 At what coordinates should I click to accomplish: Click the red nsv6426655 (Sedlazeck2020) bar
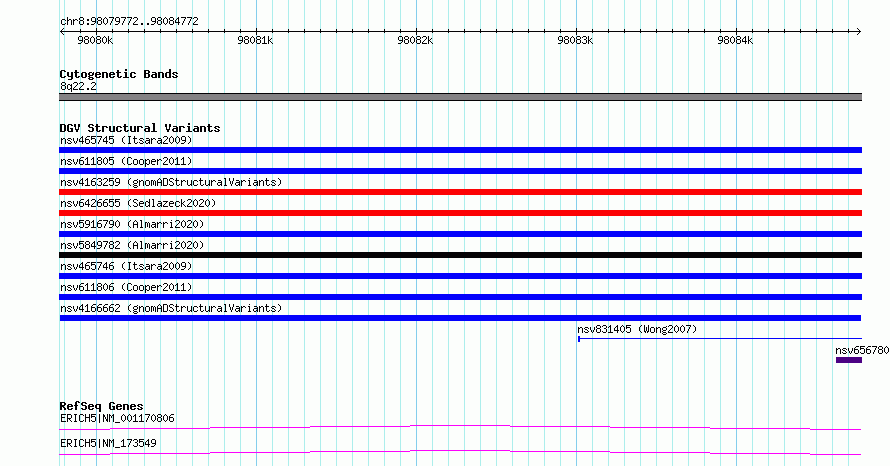point(460,213)
